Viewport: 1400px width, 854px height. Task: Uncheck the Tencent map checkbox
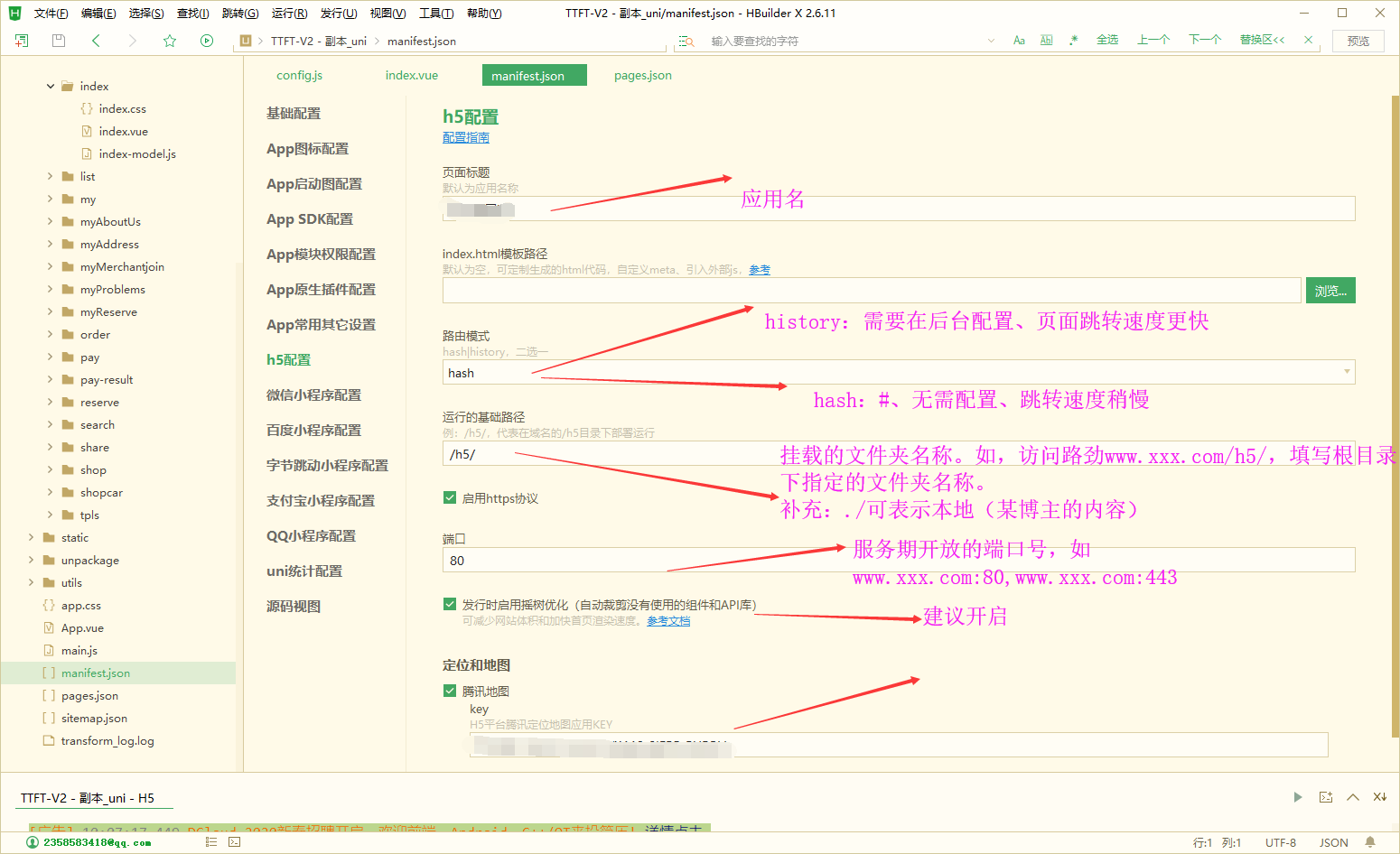450,691
